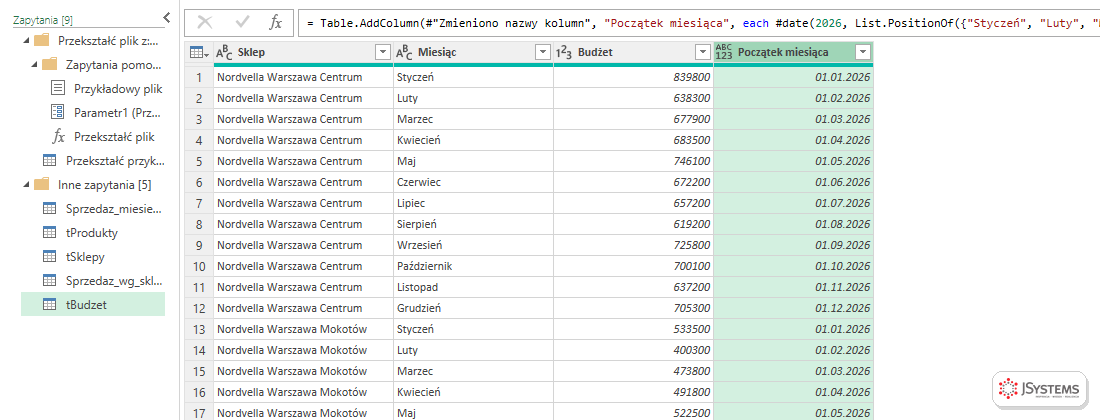Collapse the queries pane with the chevron
This screenshot has width=1100, height=420.
pos(166,18)
